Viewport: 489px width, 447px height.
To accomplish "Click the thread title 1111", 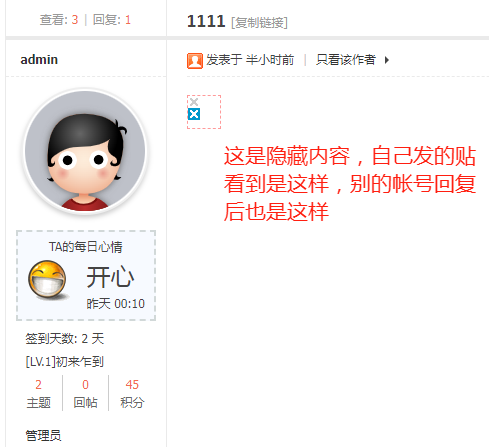I will point(206,21).
